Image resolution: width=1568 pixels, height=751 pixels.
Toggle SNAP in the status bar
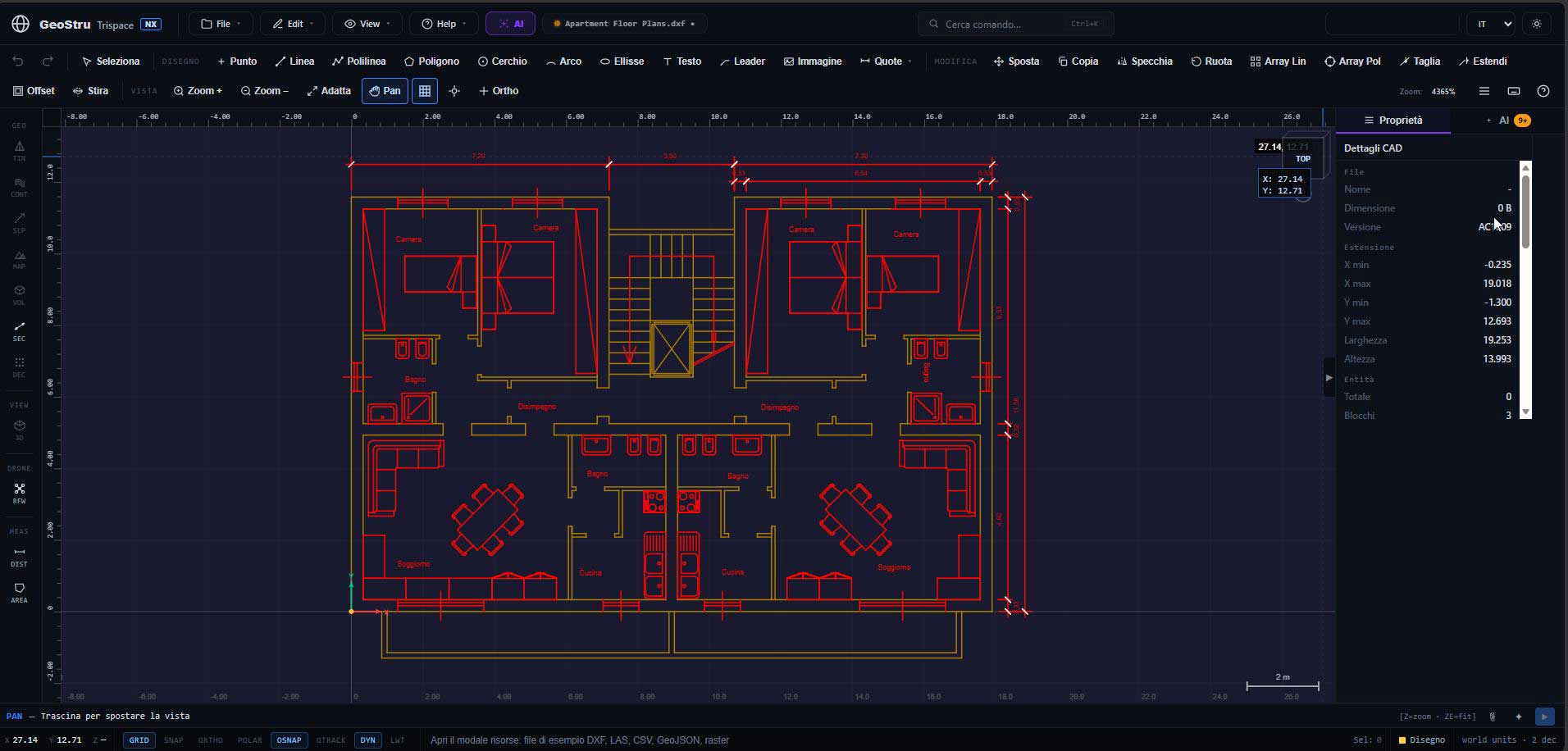[x=174, y=740]
